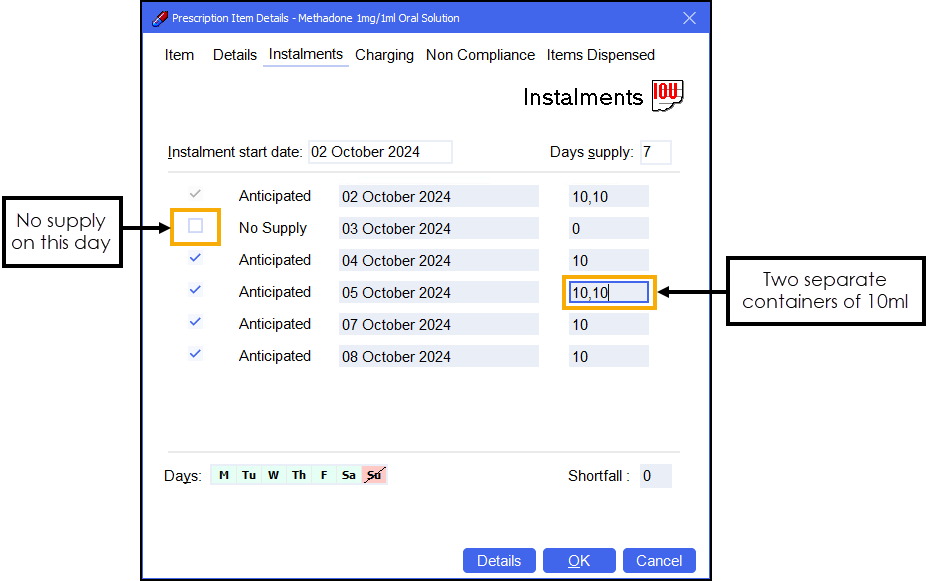Click the quantity field for 05 October 2024
Image resolution: width=928 pixels, height=581 pixels.
pyautogui.click(x=609, y=292)
